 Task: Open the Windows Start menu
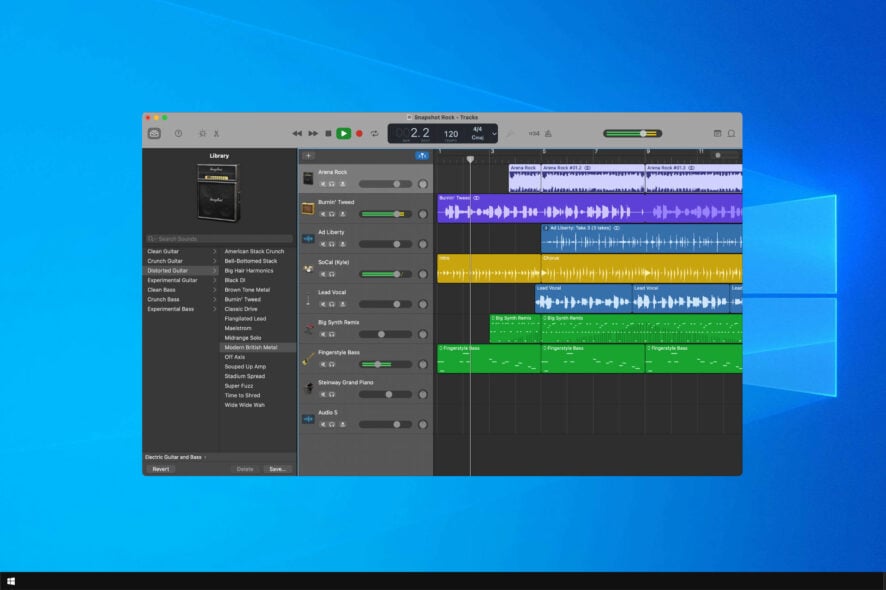pyautogui.click(x=11, y=581)
